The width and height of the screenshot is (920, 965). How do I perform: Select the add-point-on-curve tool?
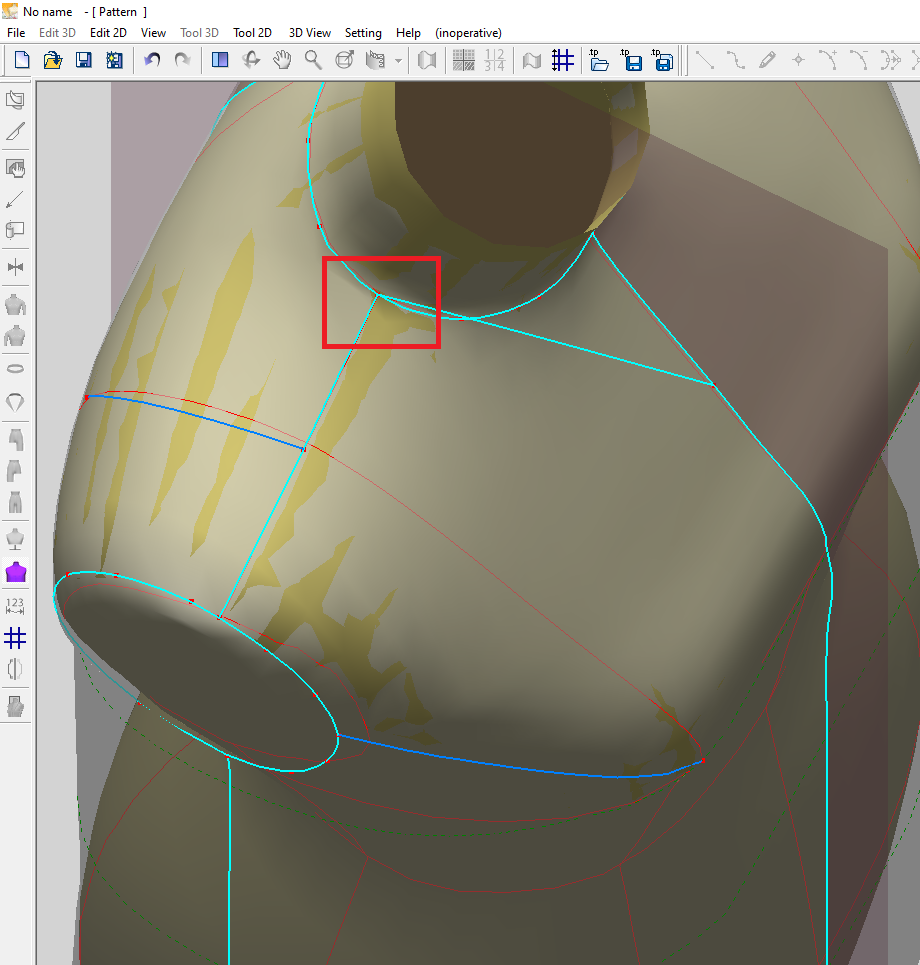tap(829, 60)
